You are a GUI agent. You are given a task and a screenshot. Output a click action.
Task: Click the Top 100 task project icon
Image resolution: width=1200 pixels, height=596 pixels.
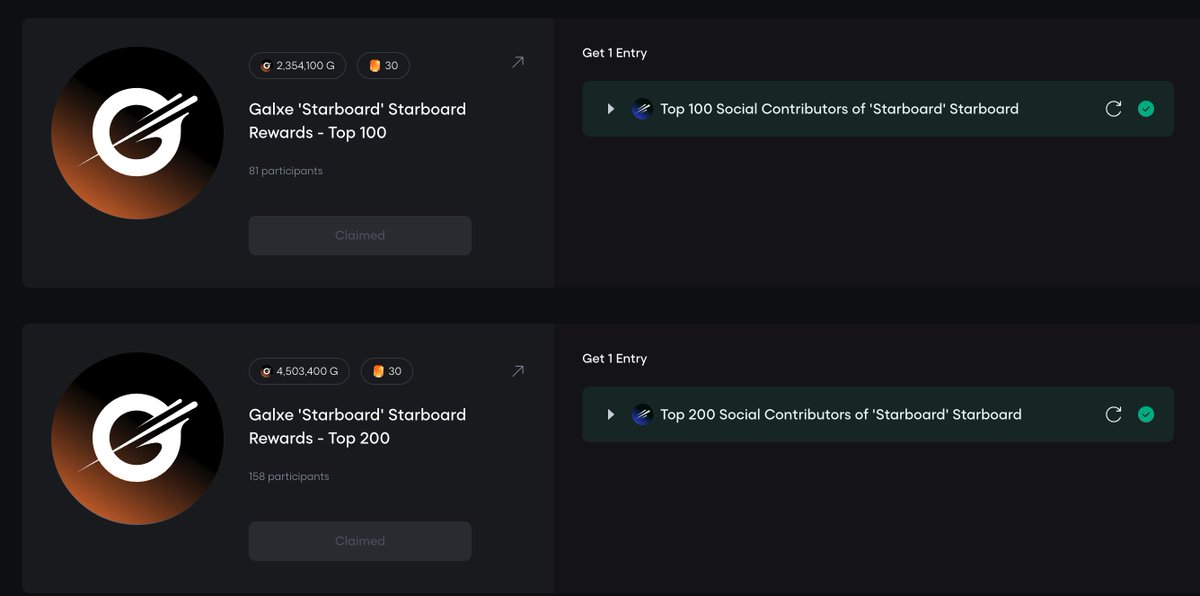coord(642,109)
